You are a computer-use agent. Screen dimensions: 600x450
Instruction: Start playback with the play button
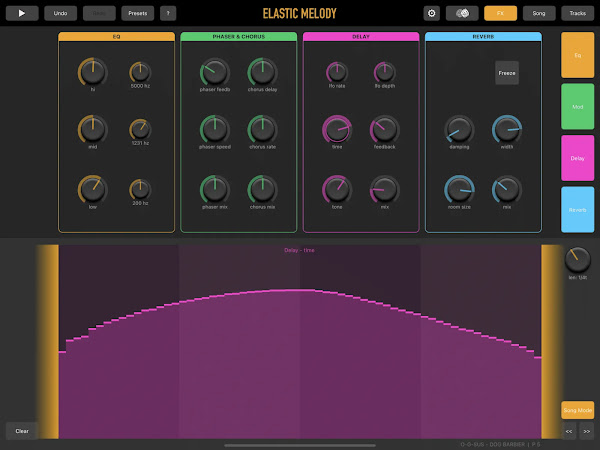tap(22, 13)
